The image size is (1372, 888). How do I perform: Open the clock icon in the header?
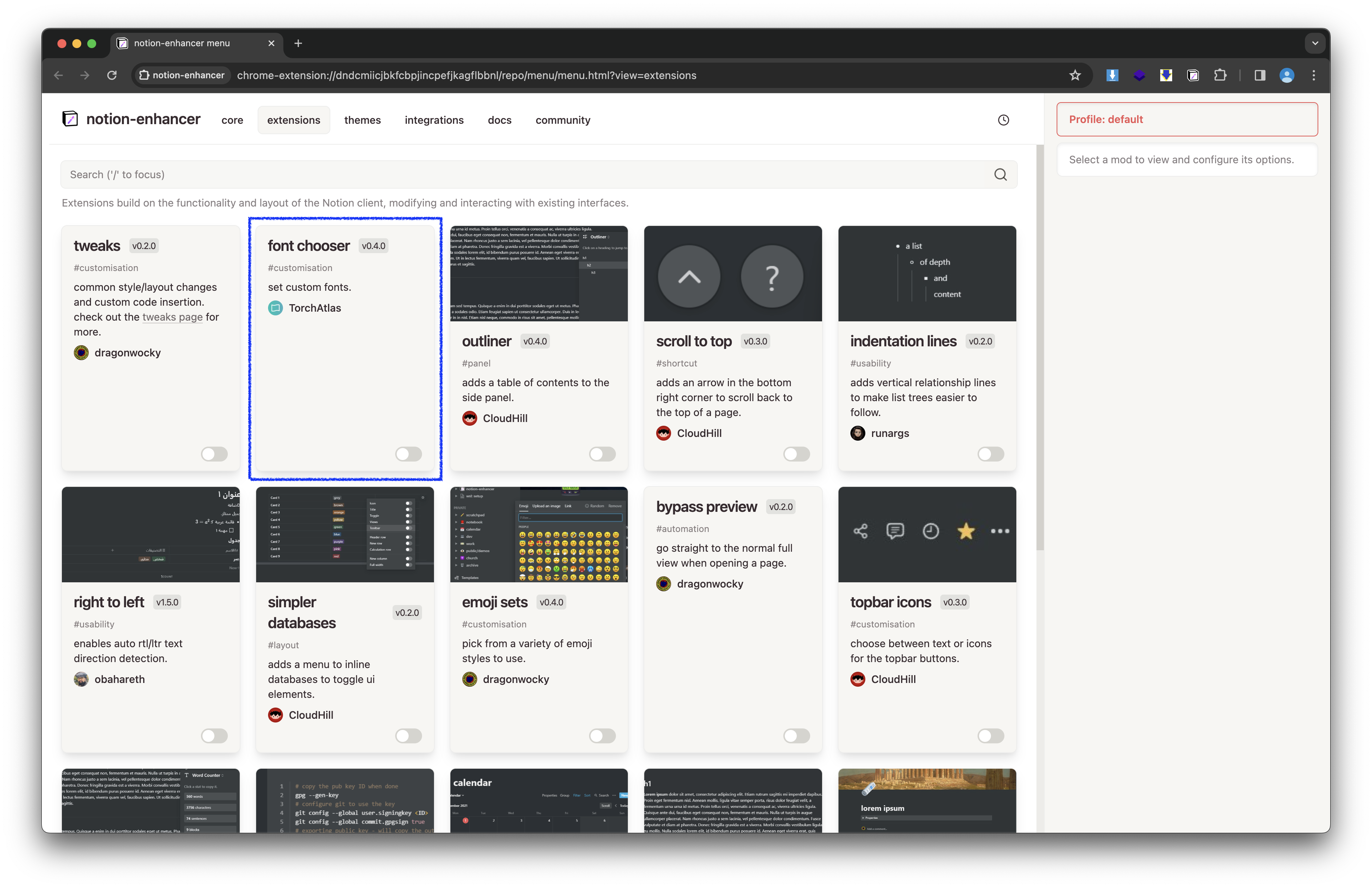(1003, 120)
